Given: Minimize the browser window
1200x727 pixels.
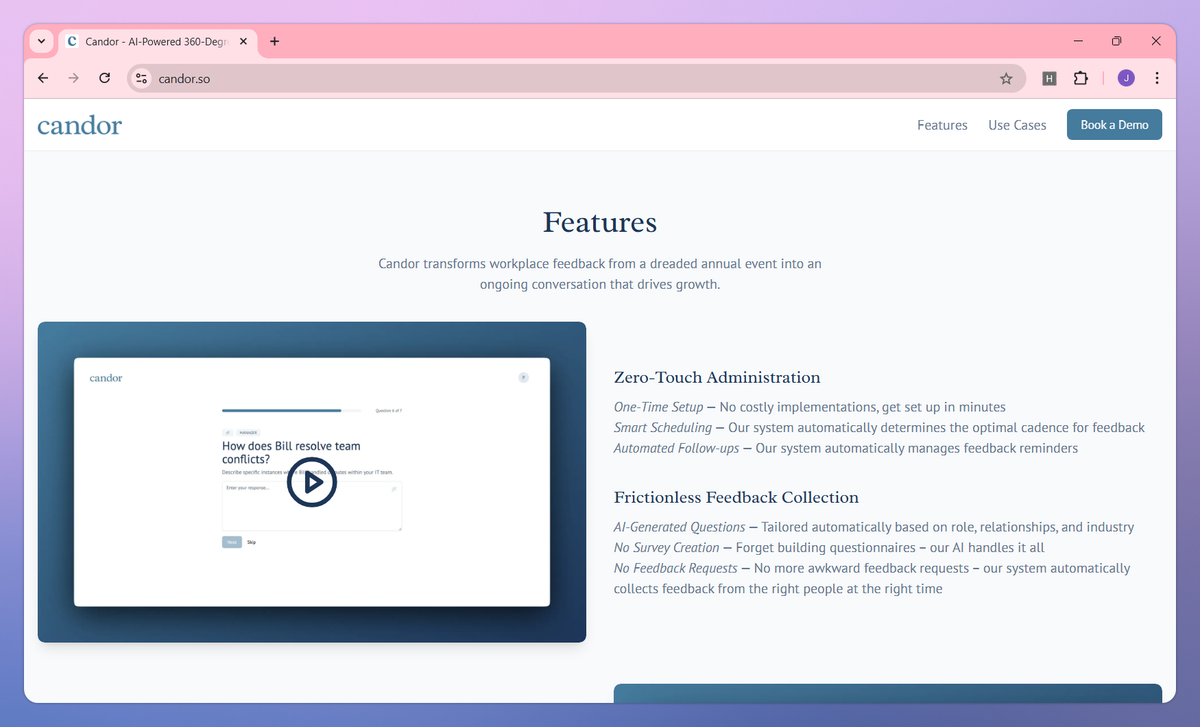Looking at the screenshot, I should pos(1079,41).
